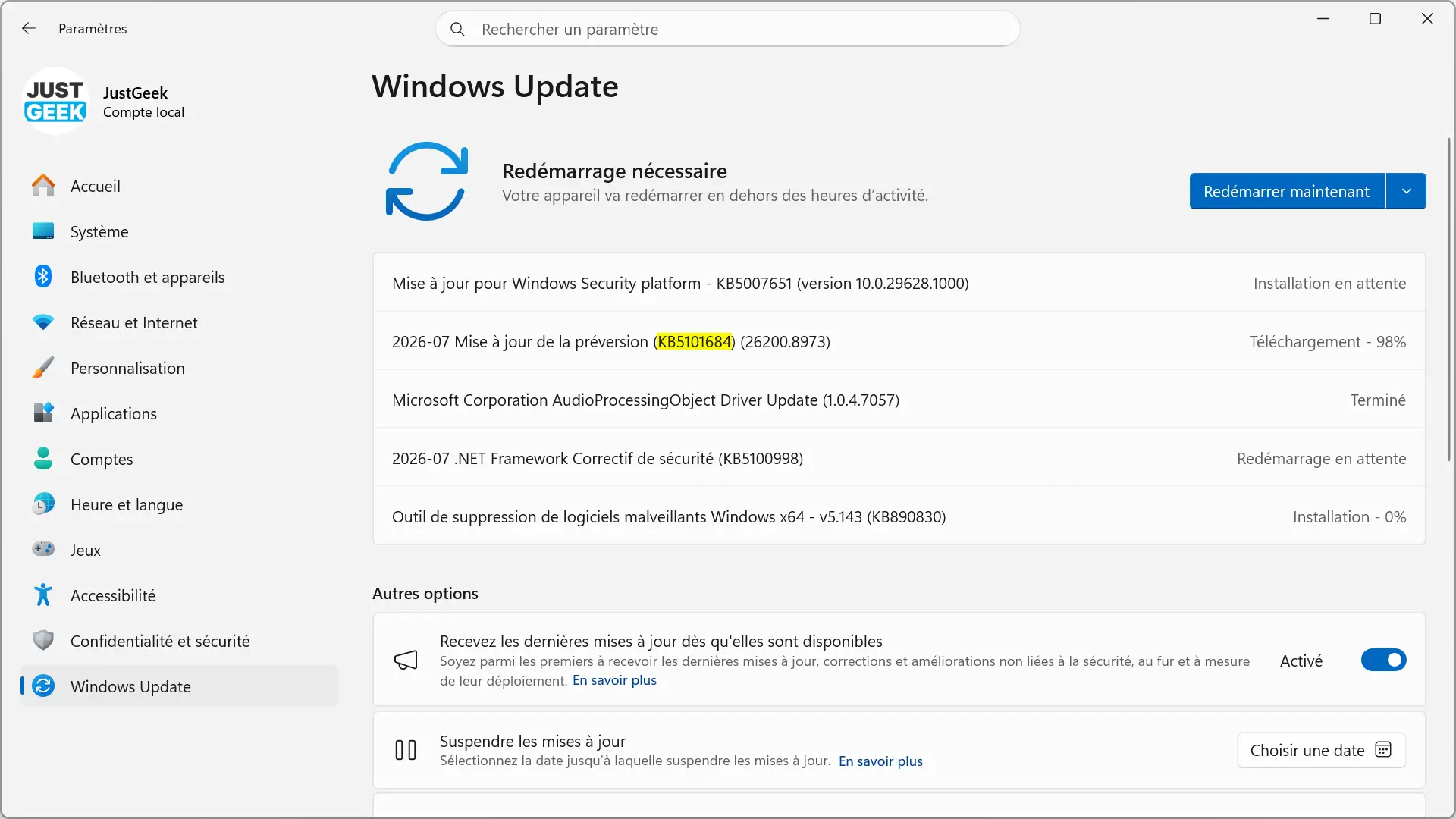
Task: Open Heure et langue settings
Action: [179, 504]
